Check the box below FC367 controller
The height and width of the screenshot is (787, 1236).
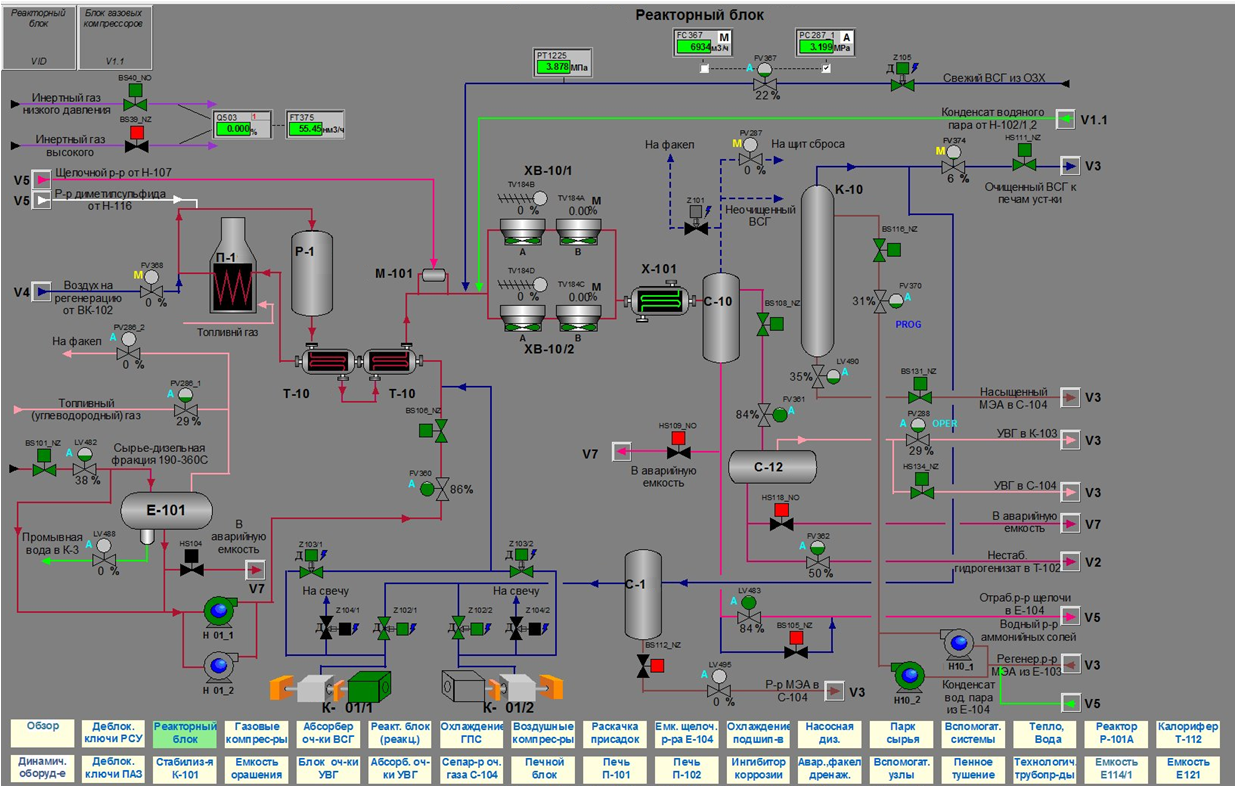pos(704,69)
